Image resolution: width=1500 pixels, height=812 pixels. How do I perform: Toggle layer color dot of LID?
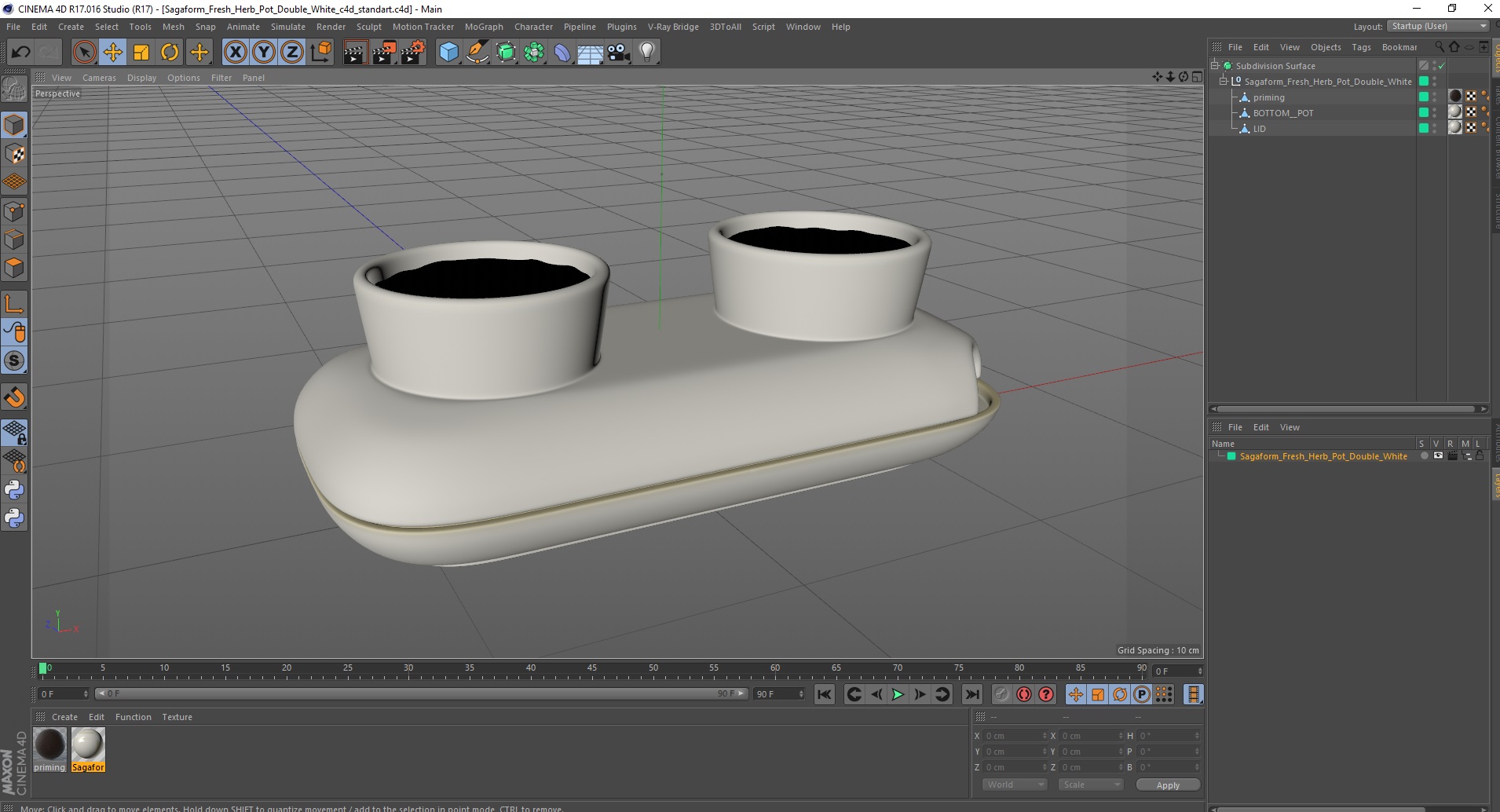pyautogui.click(x=1423, y=128)
